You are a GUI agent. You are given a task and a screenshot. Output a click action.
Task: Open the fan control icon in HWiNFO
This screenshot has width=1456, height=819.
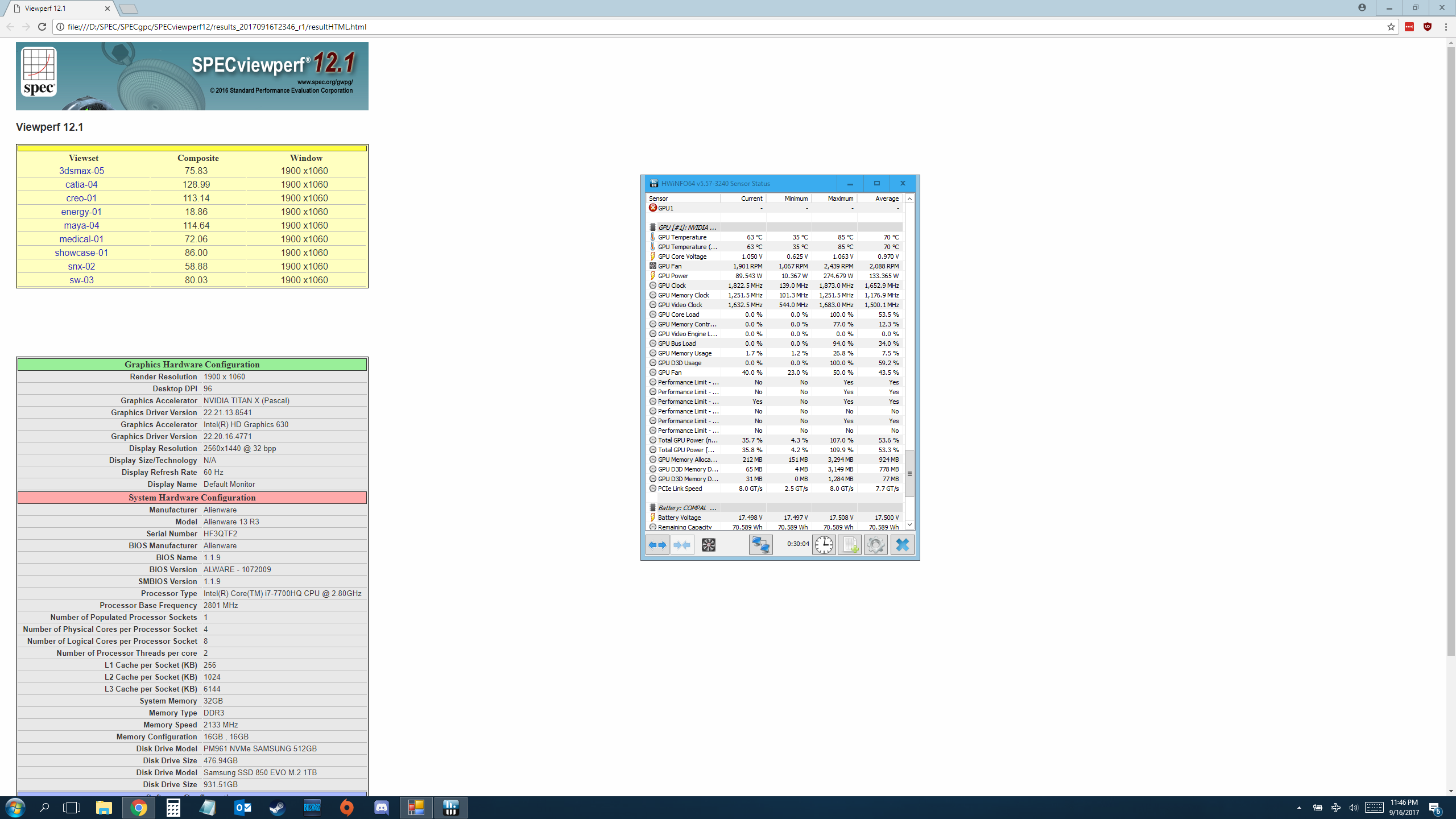[708, 545]
